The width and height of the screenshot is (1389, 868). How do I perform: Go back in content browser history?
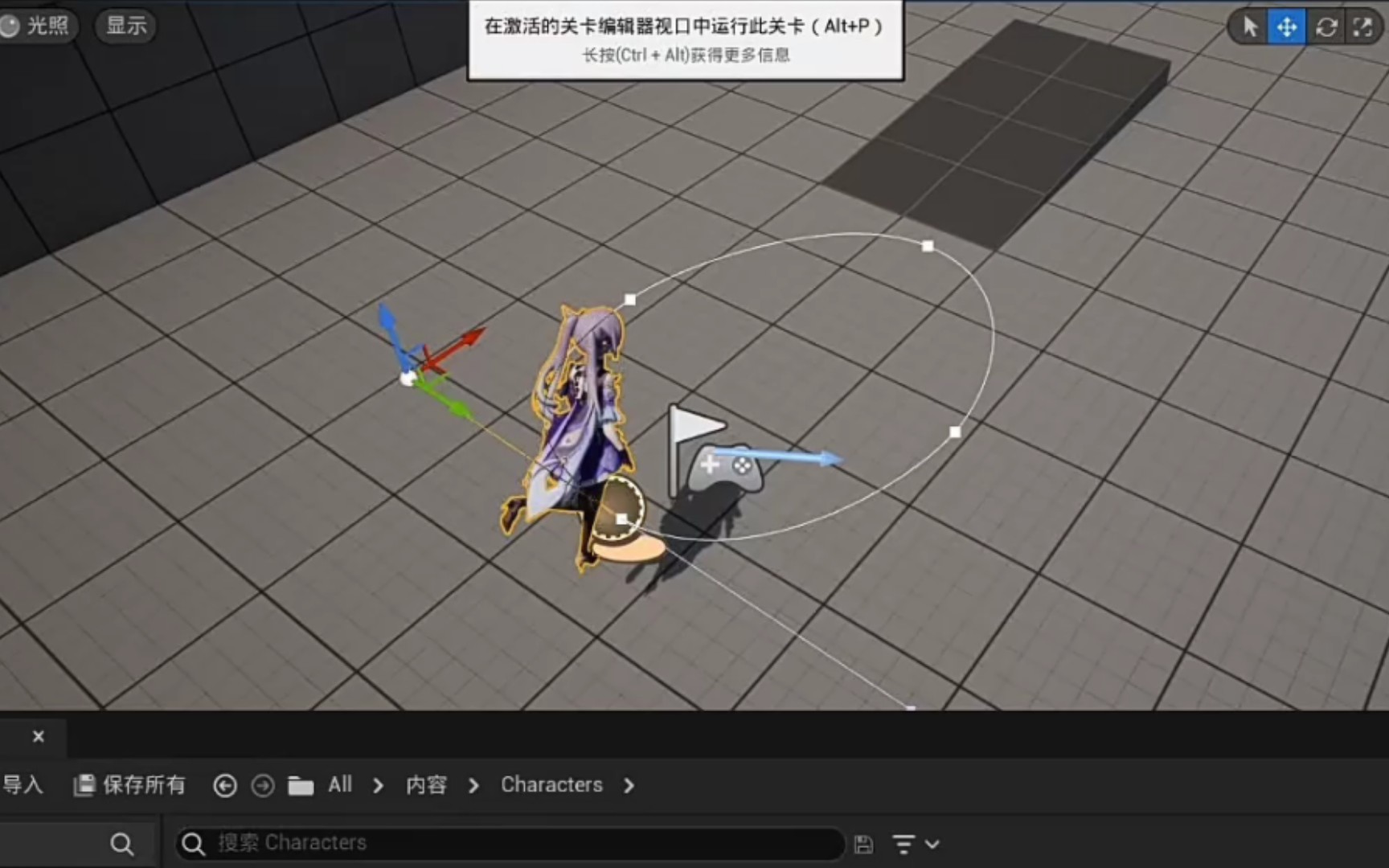pyautogui.click(x=225, y=785)
